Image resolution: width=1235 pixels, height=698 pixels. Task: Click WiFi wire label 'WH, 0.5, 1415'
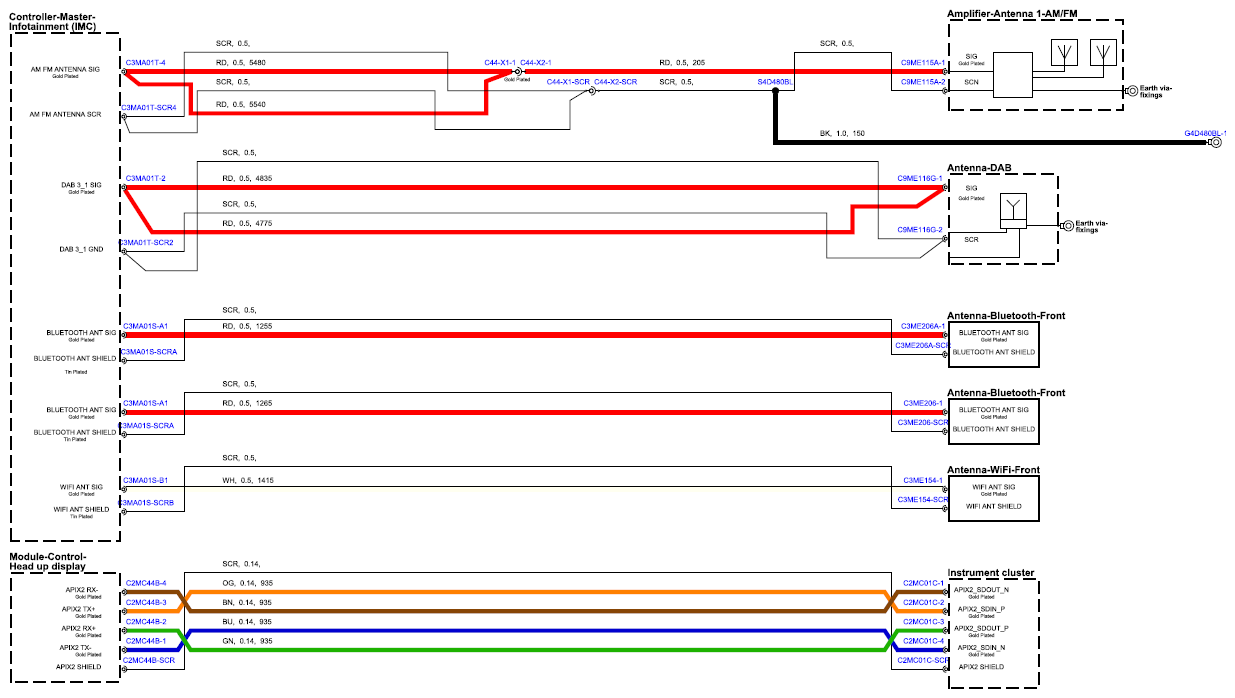(248, 481)
